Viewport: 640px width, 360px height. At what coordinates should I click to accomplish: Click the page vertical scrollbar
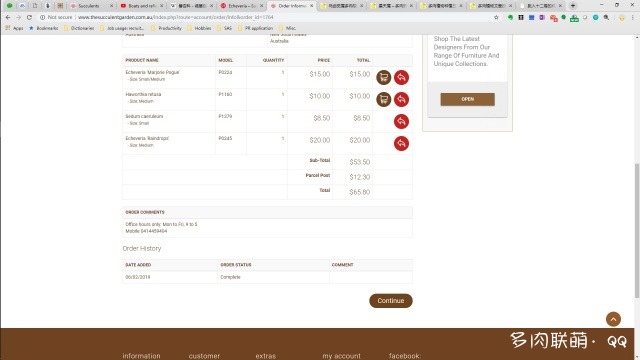coord(637,231)
